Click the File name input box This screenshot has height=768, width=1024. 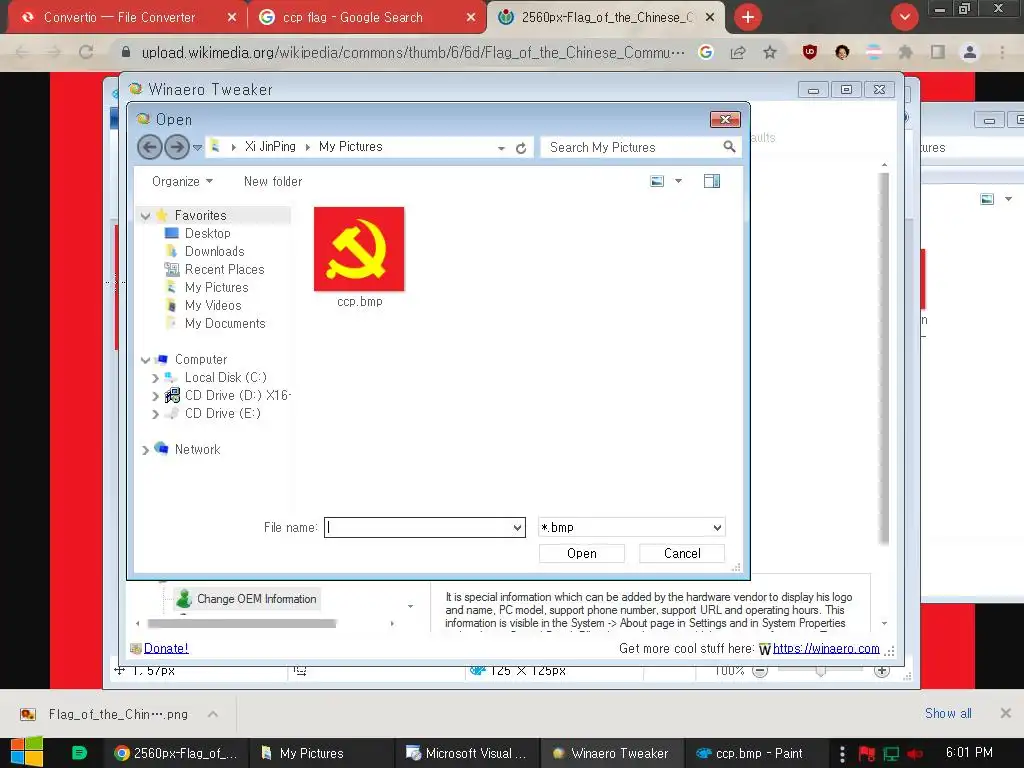click(418, 527)
